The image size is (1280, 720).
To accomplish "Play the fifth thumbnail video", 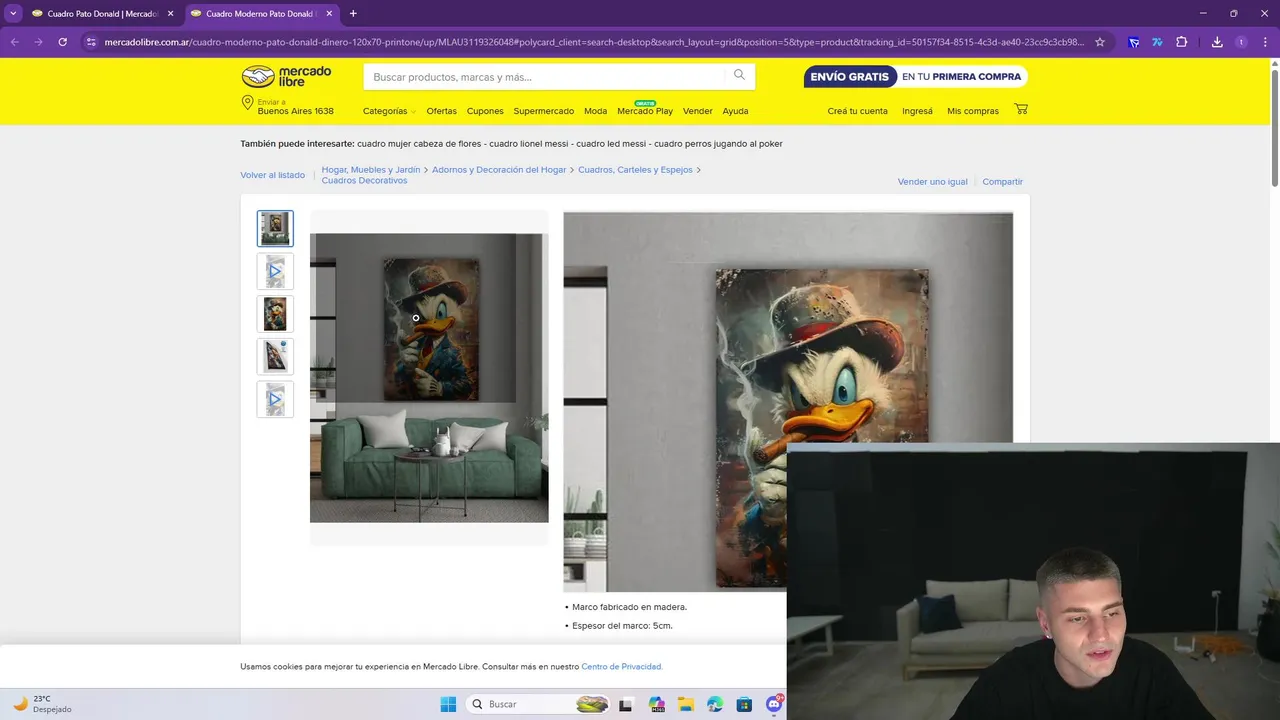I will pos(275,399).
